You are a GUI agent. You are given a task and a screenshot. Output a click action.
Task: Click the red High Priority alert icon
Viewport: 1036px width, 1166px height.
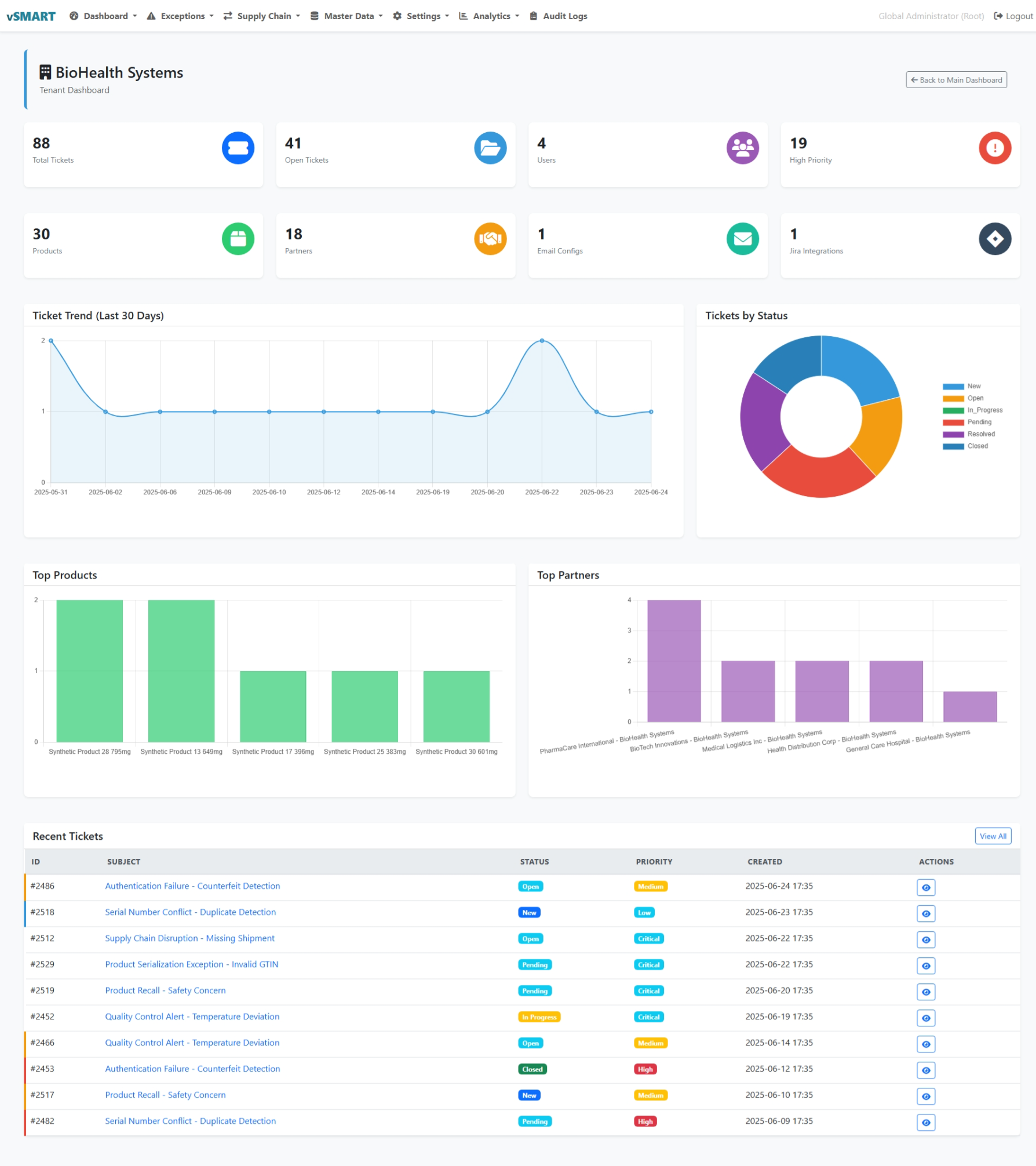click(995, 148)
